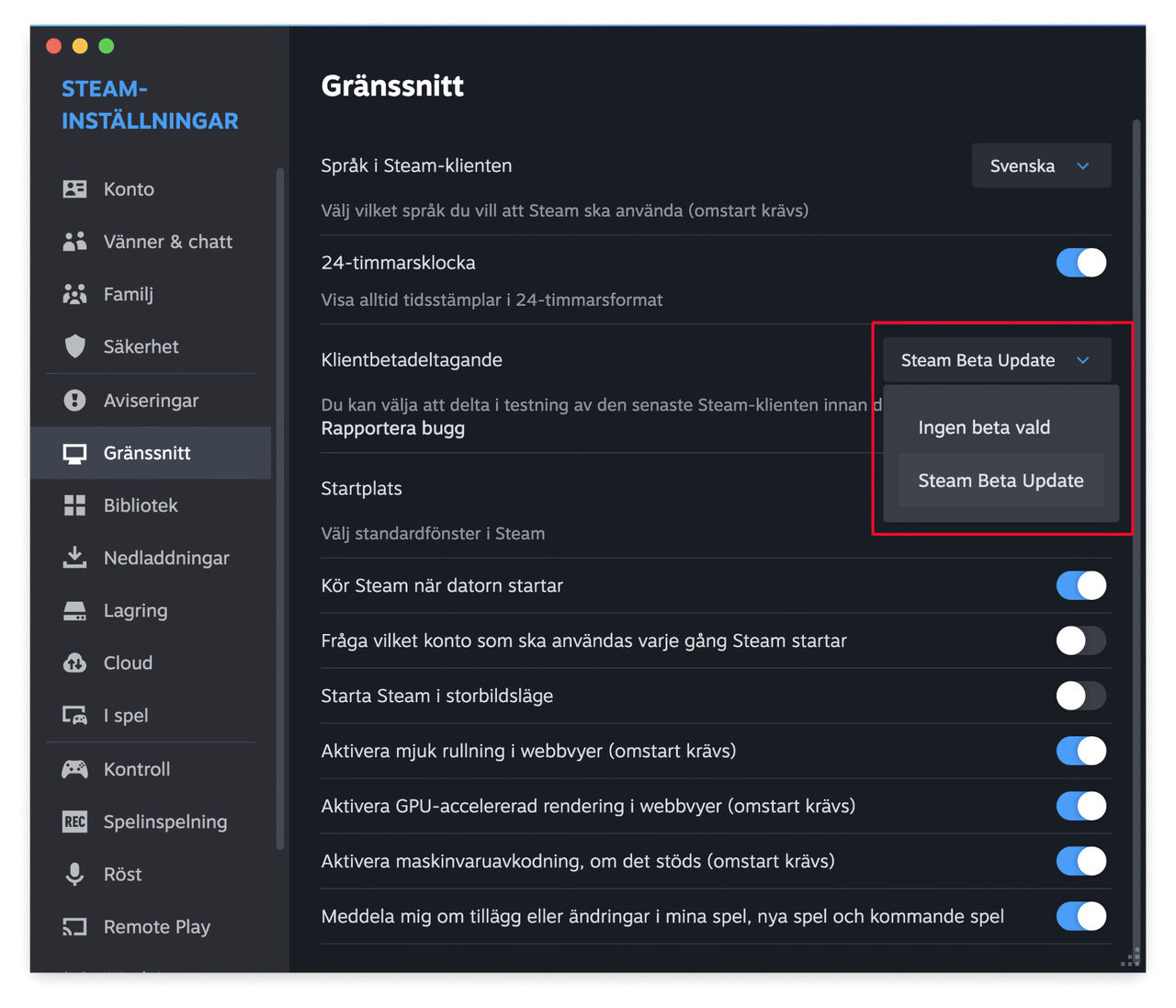Click the Konto account card icon
The width and height of the screenshot is (1176, 1008).
click(x=74, y=189)
